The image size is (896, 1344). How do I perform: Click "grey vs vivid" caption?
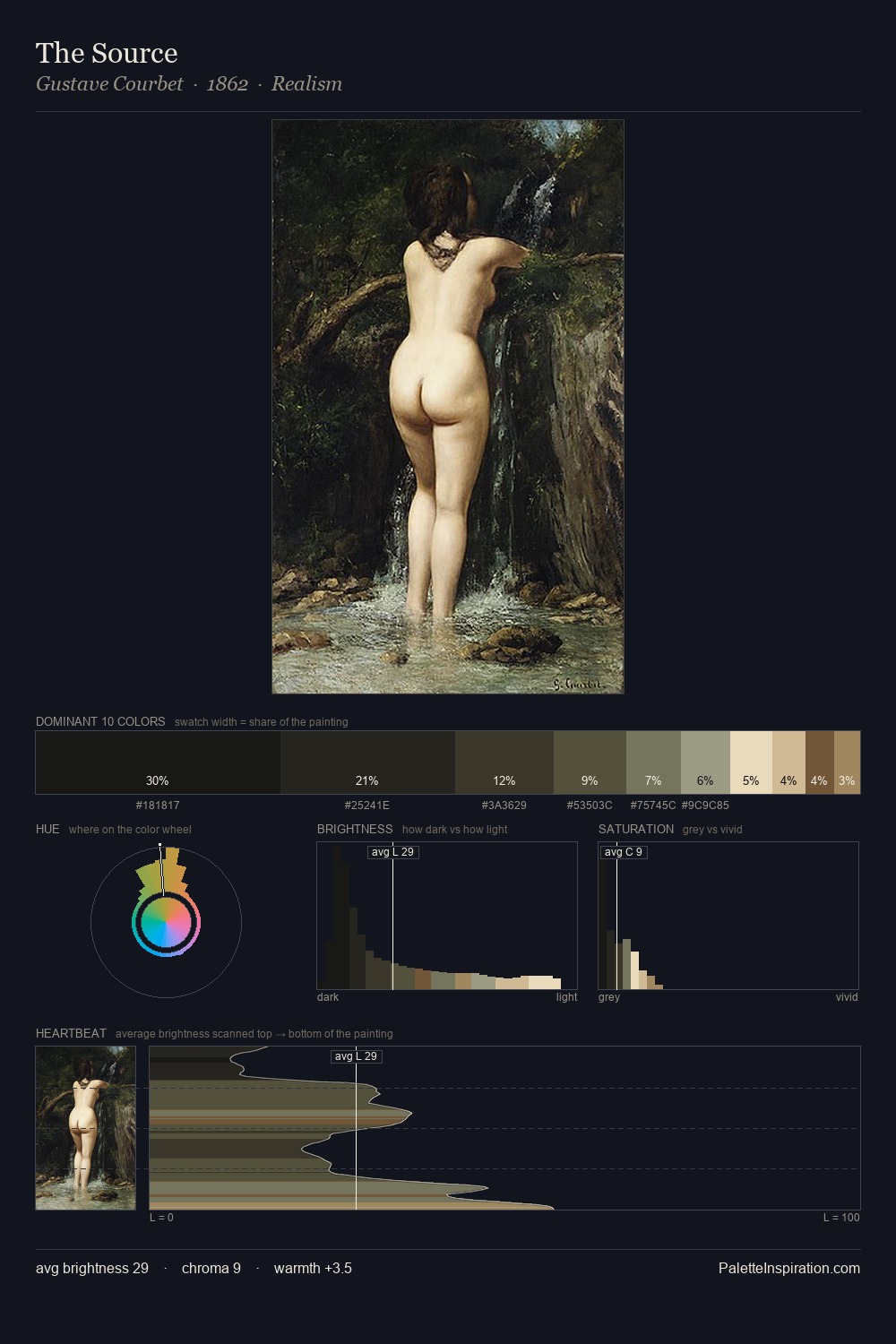[712, 830]
